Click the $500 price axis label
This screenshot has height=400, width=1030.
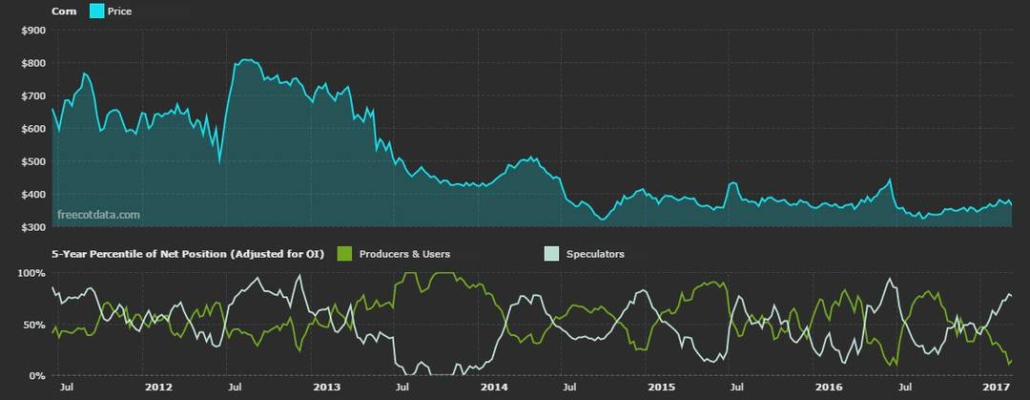pos(33,162)
